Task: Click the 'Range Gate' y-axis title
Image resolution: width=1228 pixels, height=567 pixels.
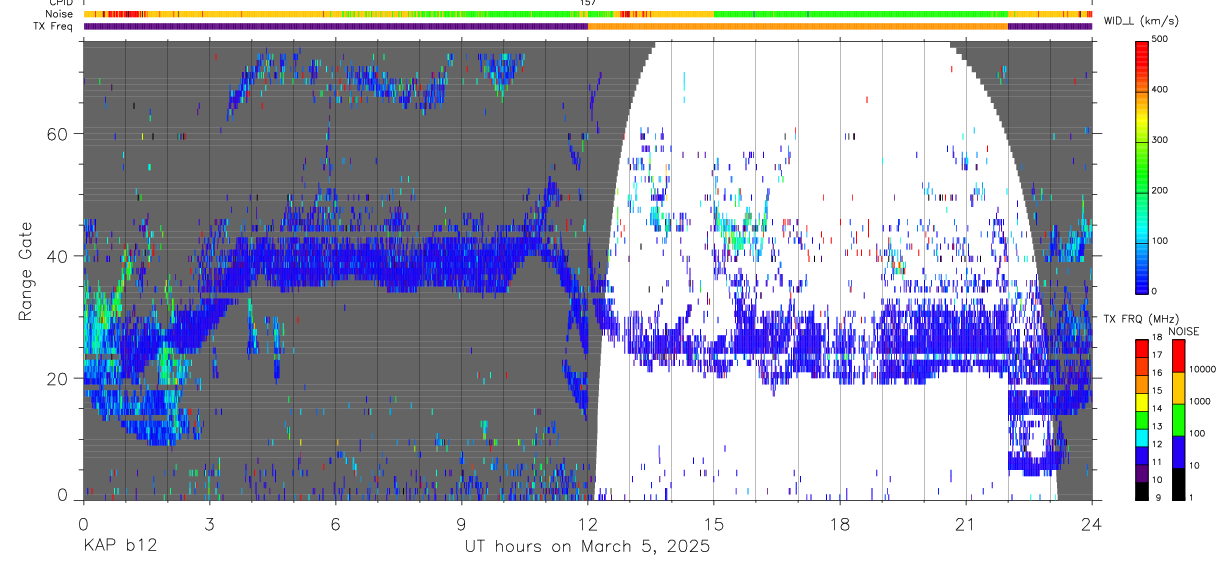Action: [x=26, y=271]
